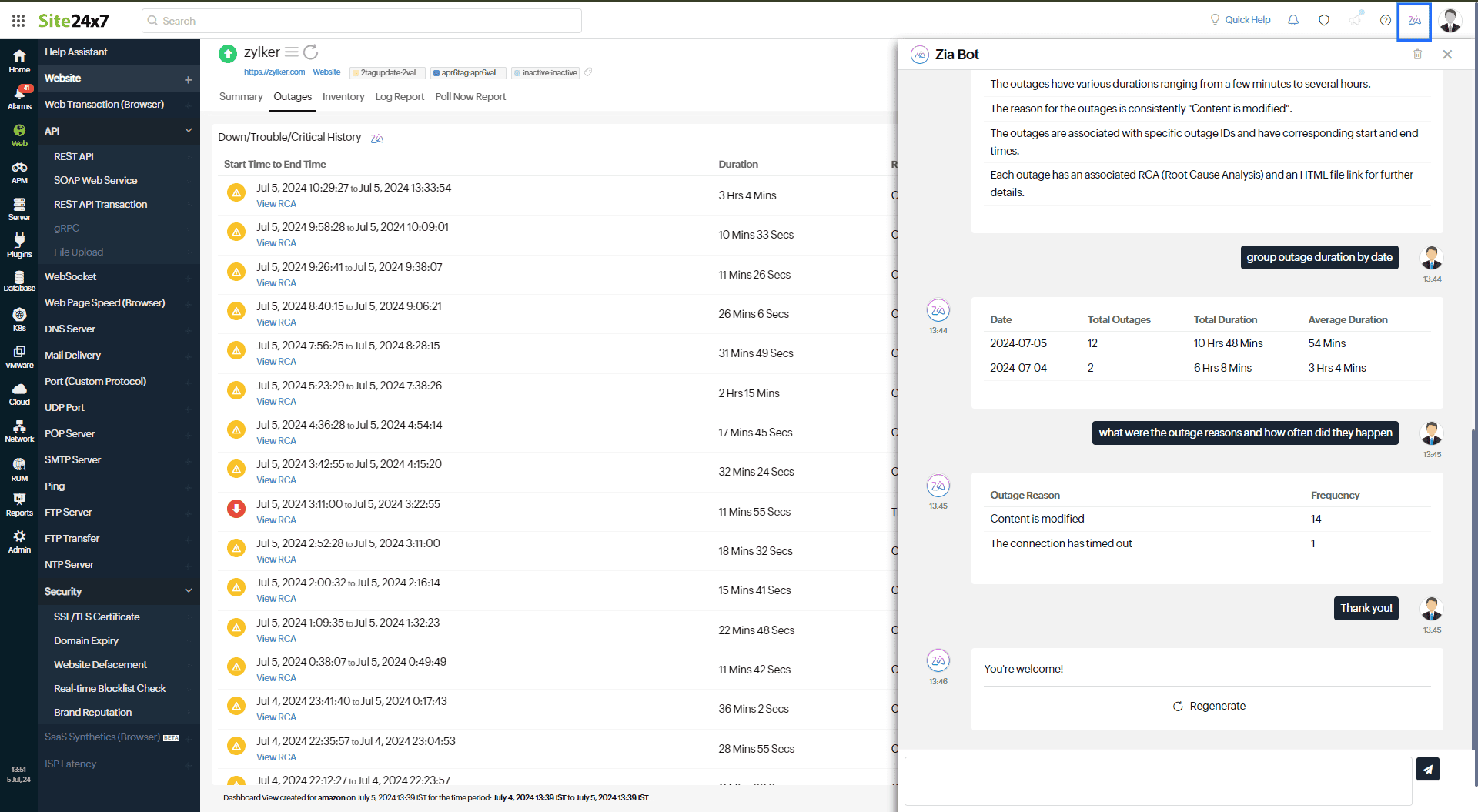This screenshot has width=1478, height=812.
Task: Open Plugins section in the sidebar
Action: (x=19, y=246)
